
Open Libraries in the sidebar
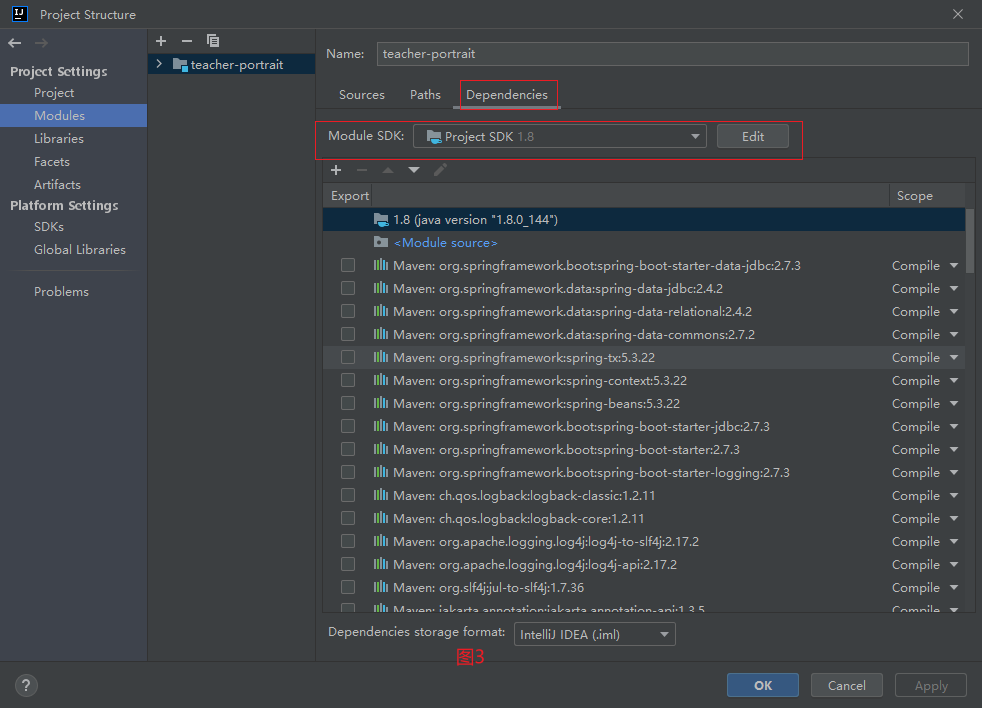[59, 138]
